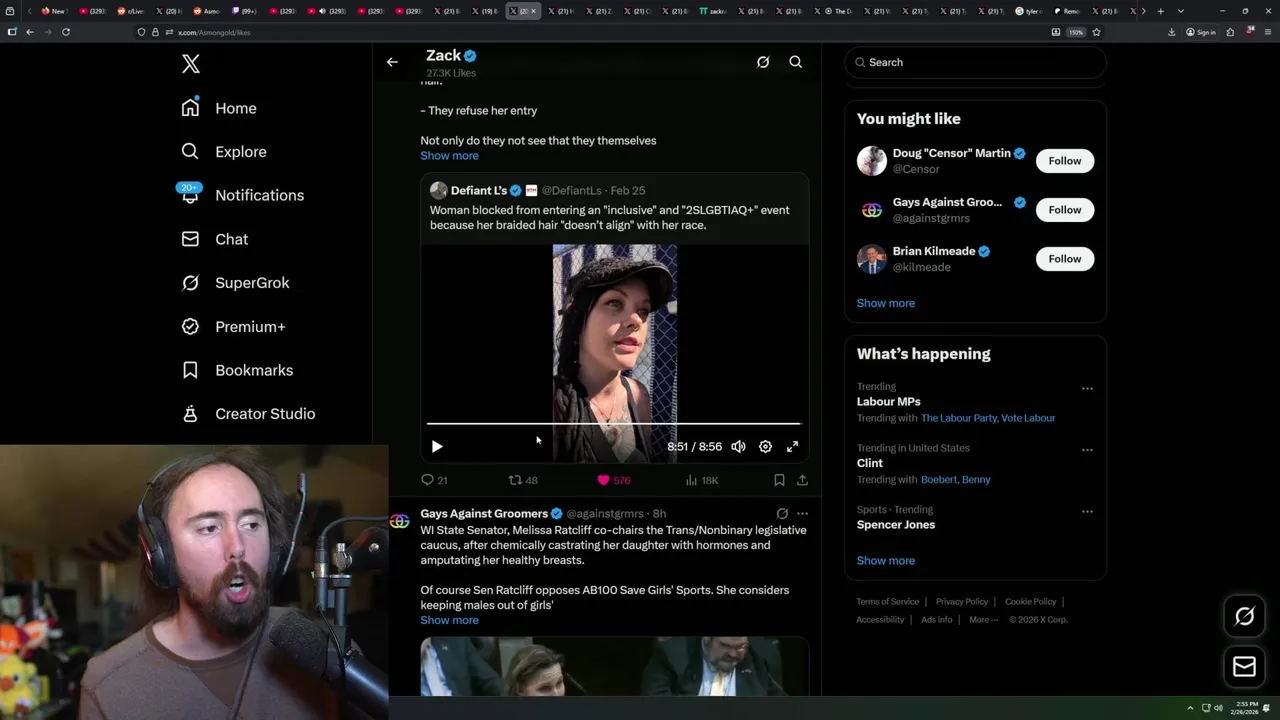Open more options for Labour MPs trend

click(x=1087, y=388)
